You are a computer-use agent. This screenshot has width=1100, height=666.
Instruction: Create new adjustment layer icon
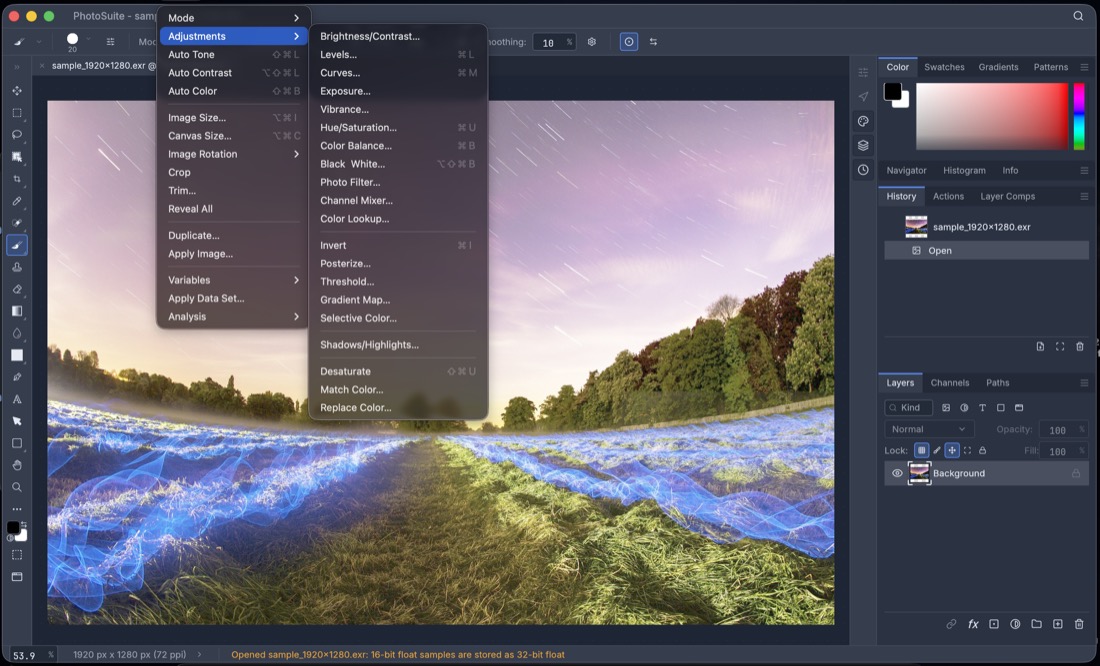coord(1015,624)
